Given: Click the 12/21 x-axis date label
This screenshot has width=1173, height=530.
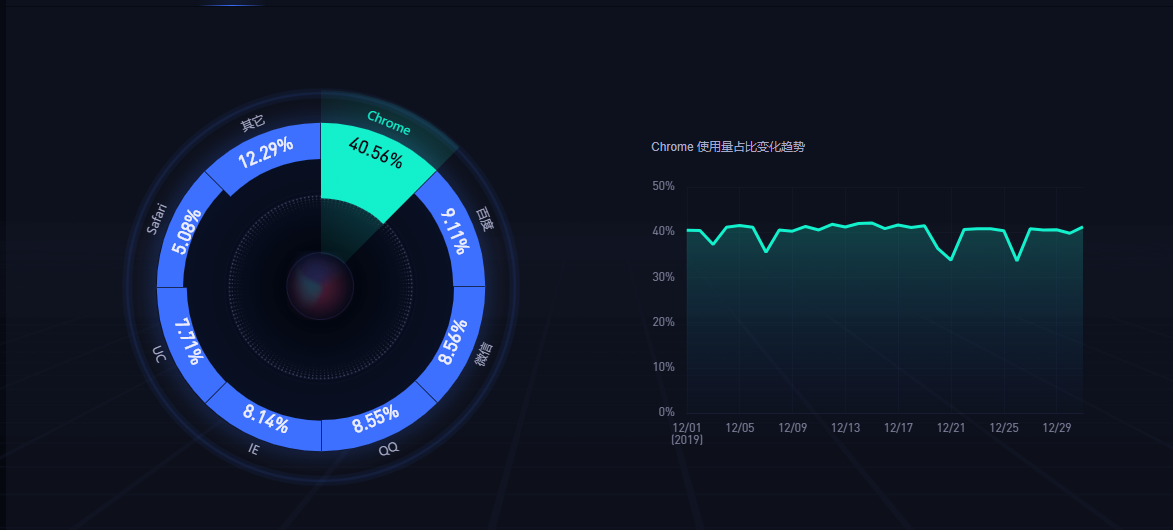Looking at the screenshot, I should pyautogui.click(x=951, y=428).
